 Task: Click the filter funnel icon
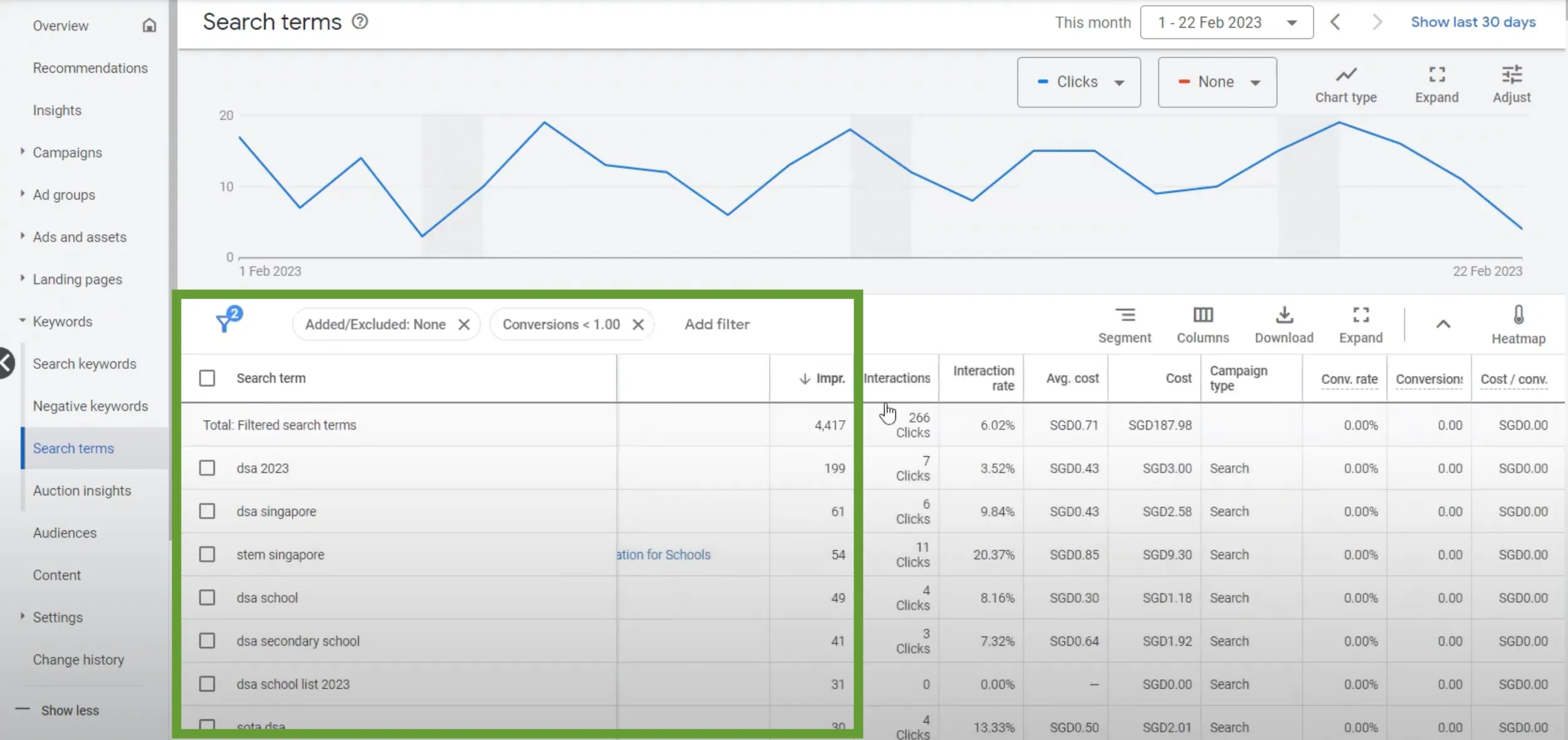[x=225, y=322]
